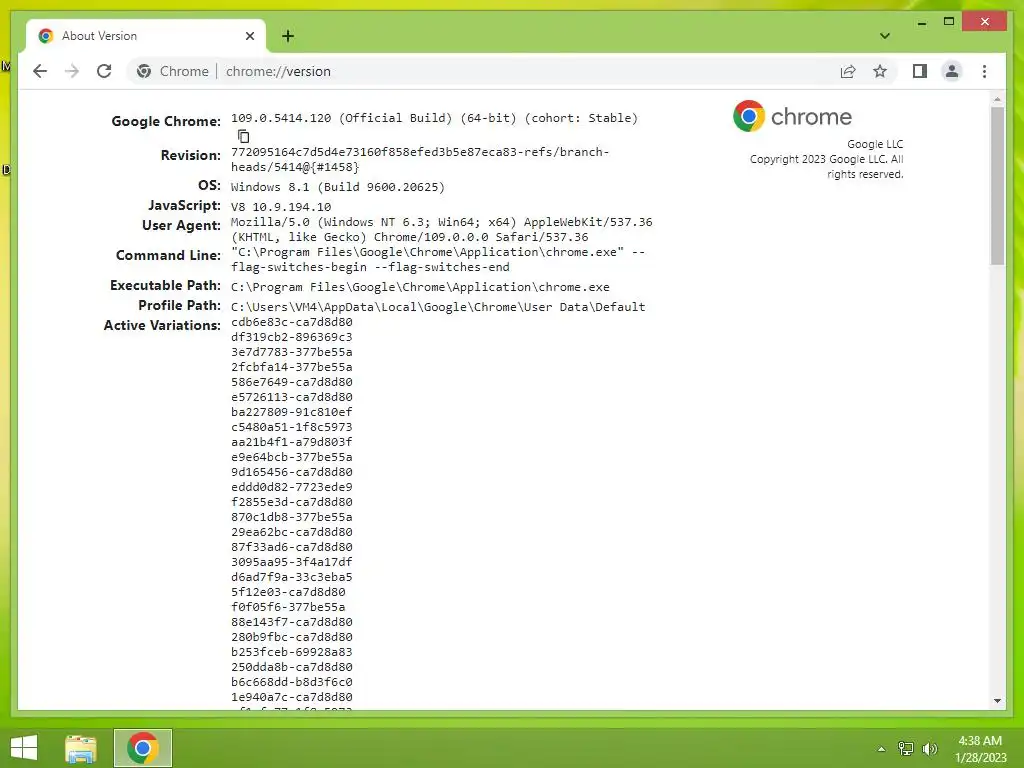Viewport: 1024px width, 768px height.
Task: Click the Profile Path value
Action: click(438, 306)
